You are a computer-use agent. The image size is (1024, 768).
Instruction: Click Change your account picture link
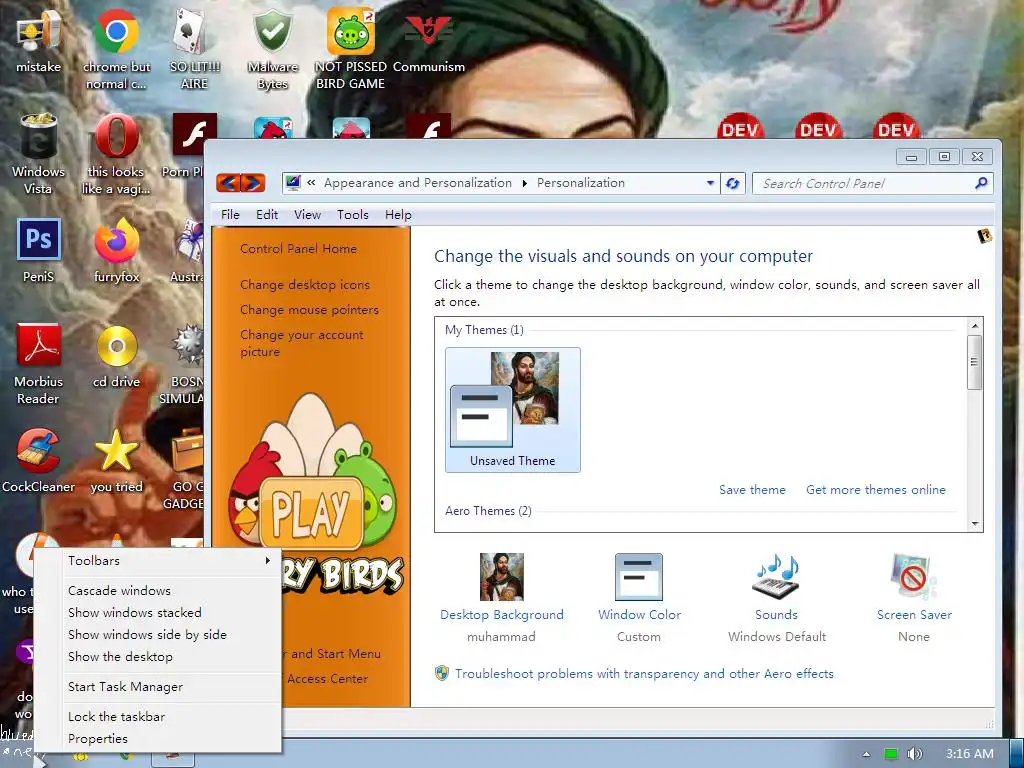pyautogui.click(x=301, y=343)
